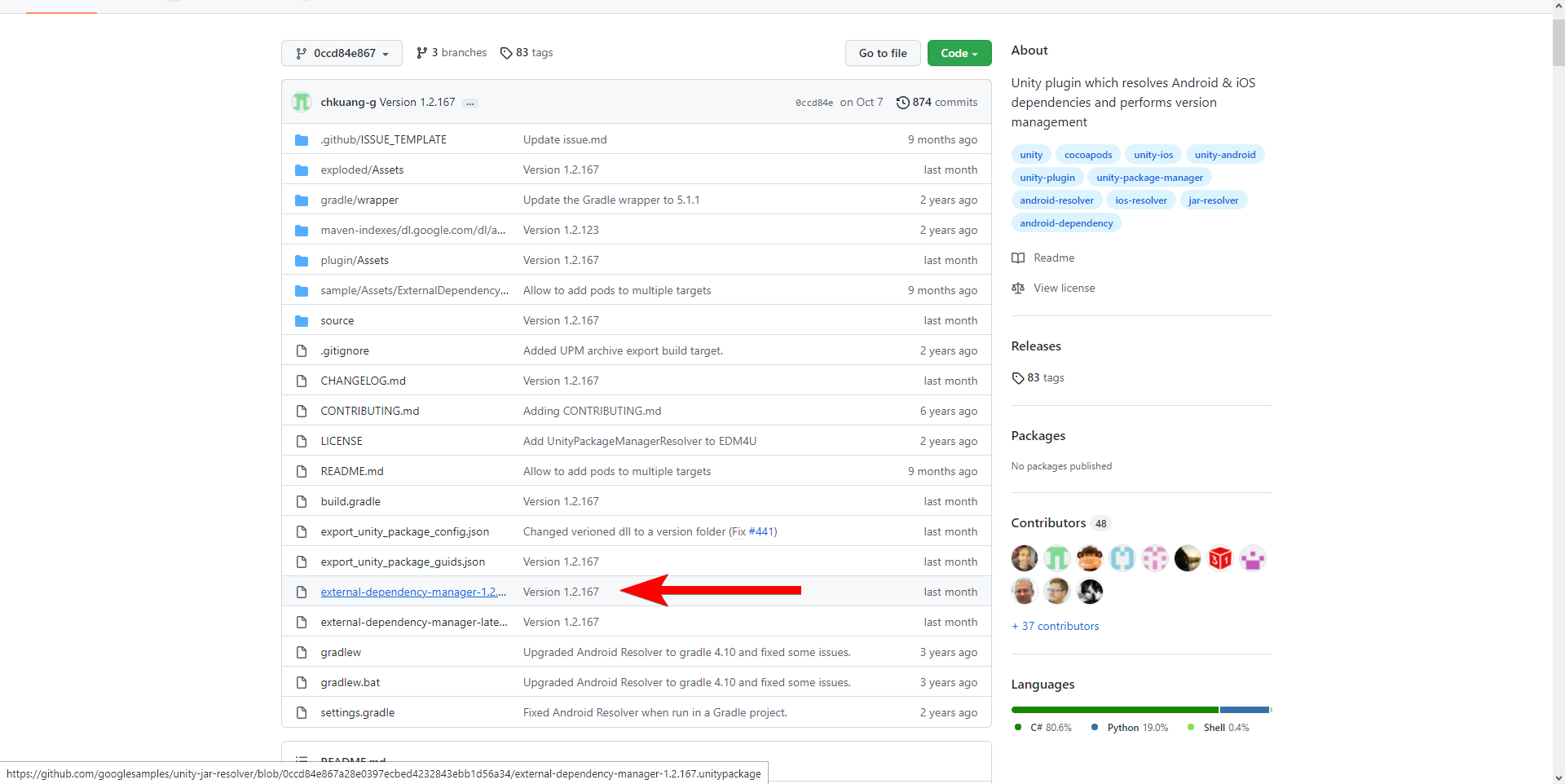The image size is (1565, 784).
Task: Expand the truncated commit message with the ellipsis
Action: [469, 104]
